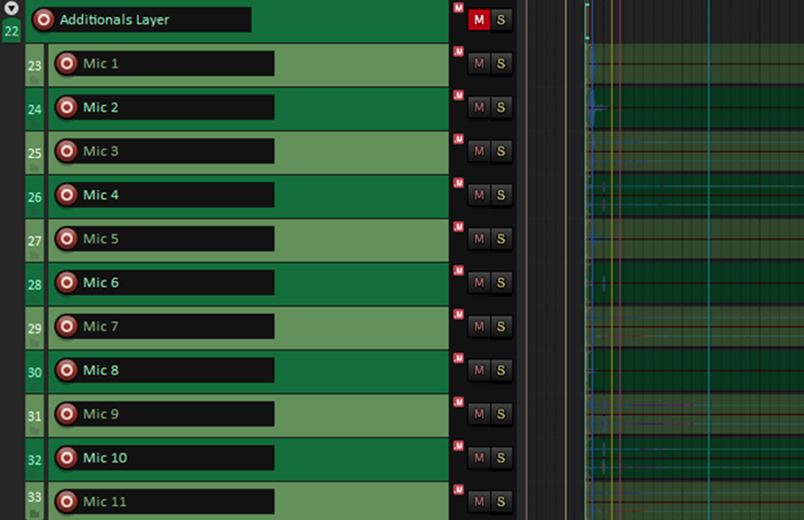
Task: Enable record arm on Mic 7
Action: pyautogui.click(x=66, y=327)
